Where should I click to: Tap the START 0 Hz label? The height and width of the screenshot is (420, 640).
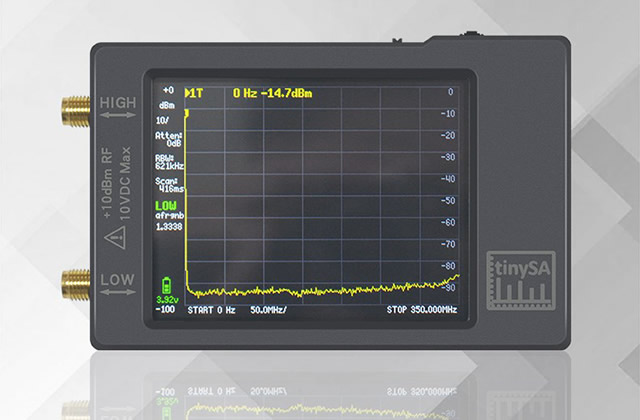(x=210, y=310)
